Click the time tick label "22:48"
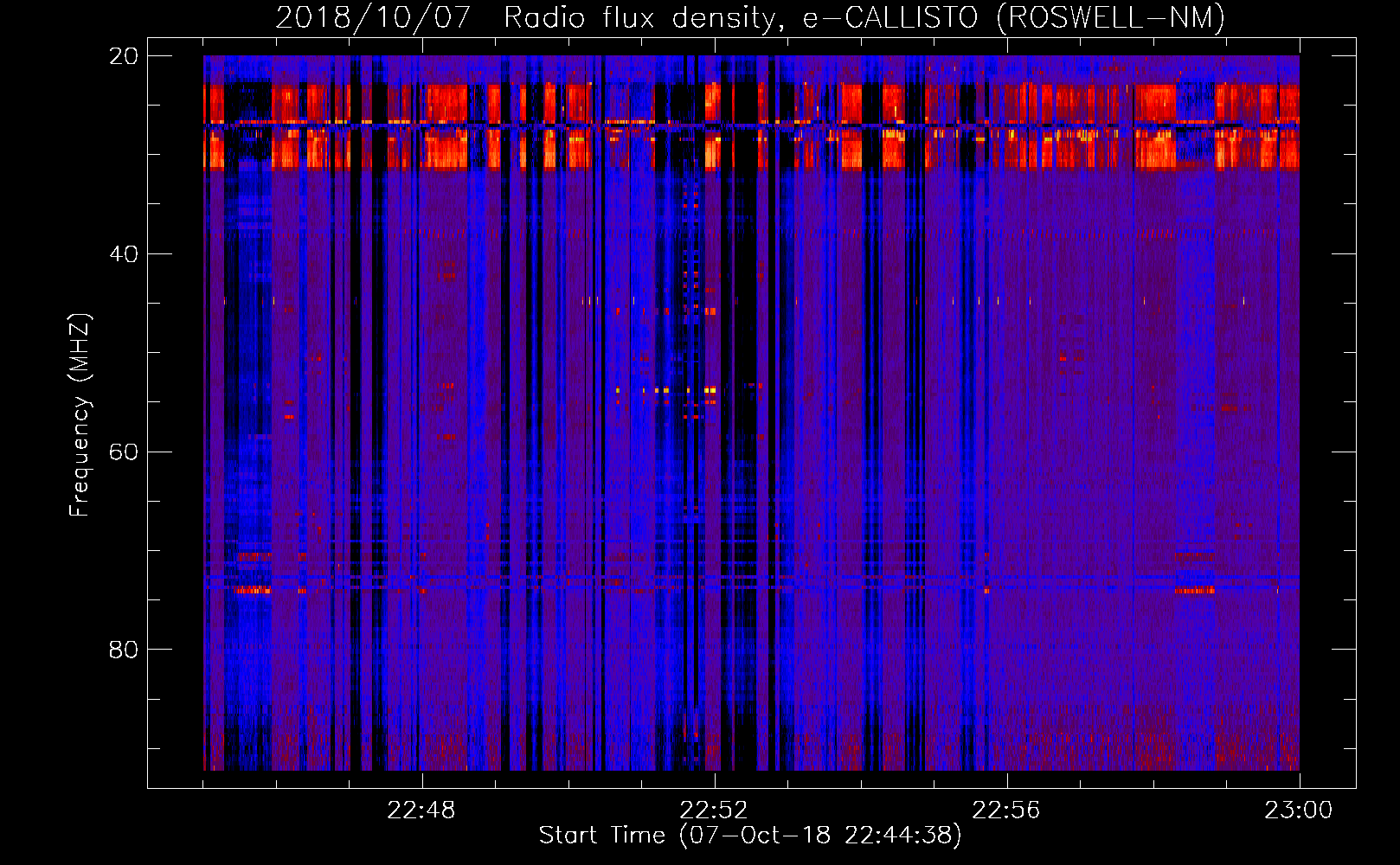Viewport: 1400px width, 865px height. coord(421,811)
